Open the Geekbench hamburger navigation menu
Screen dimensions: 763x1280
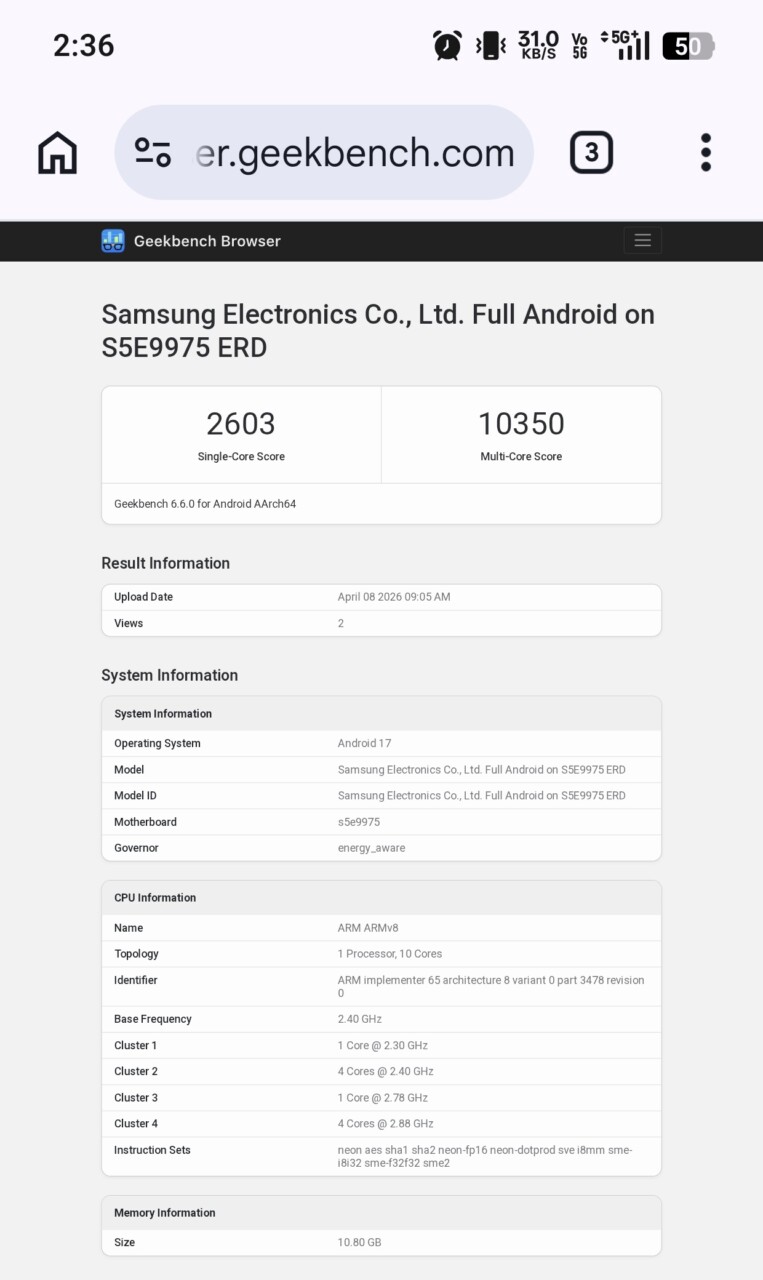pyautogui.click(x=642, y=240)
